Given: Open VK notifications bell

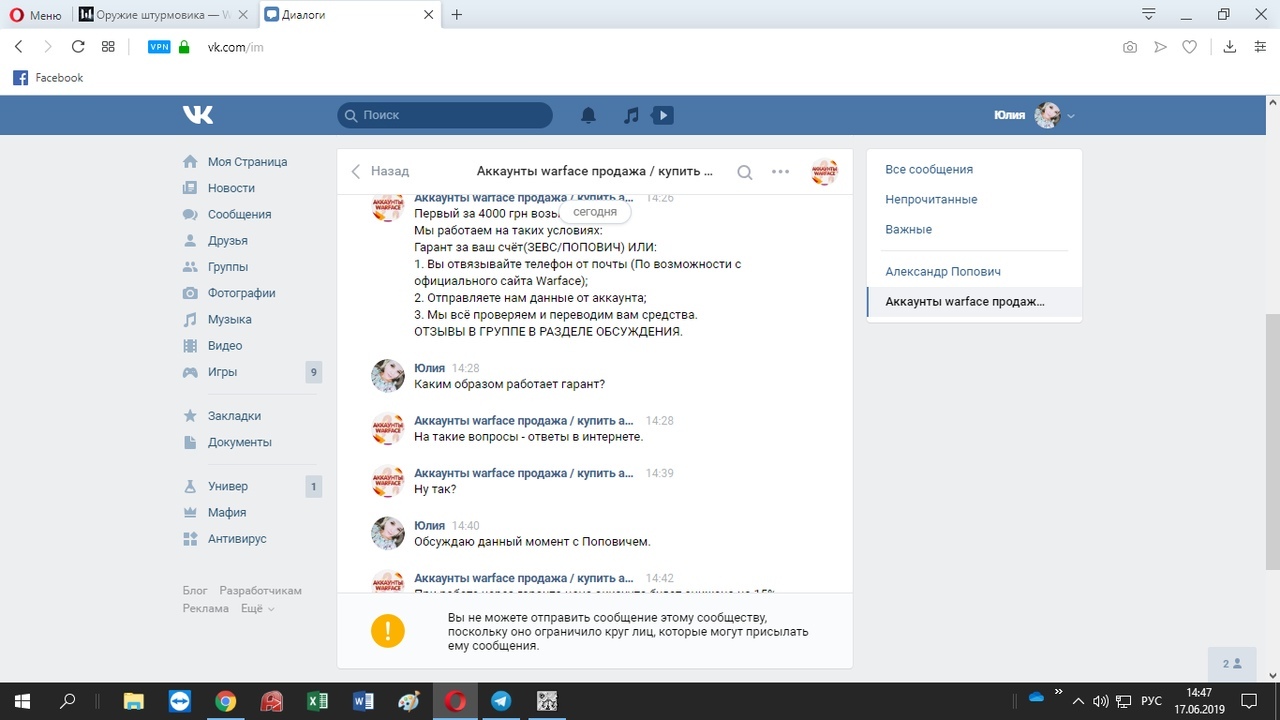Looking at the screenshot, I should pos(588,116).
